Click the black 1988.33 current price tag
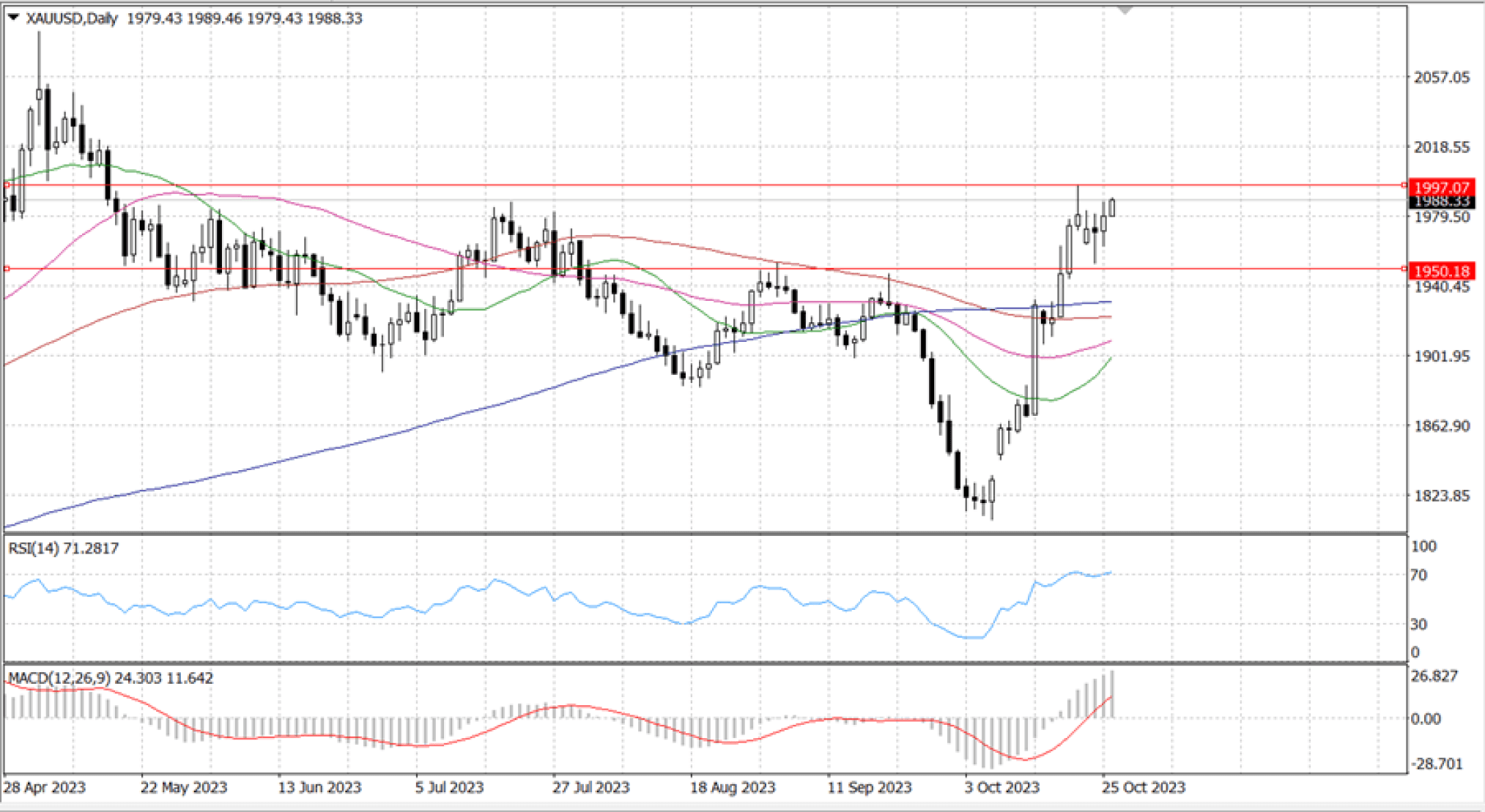Image resolution: width=1485 pixels, height=812 pixels. tap(1441, 202)
